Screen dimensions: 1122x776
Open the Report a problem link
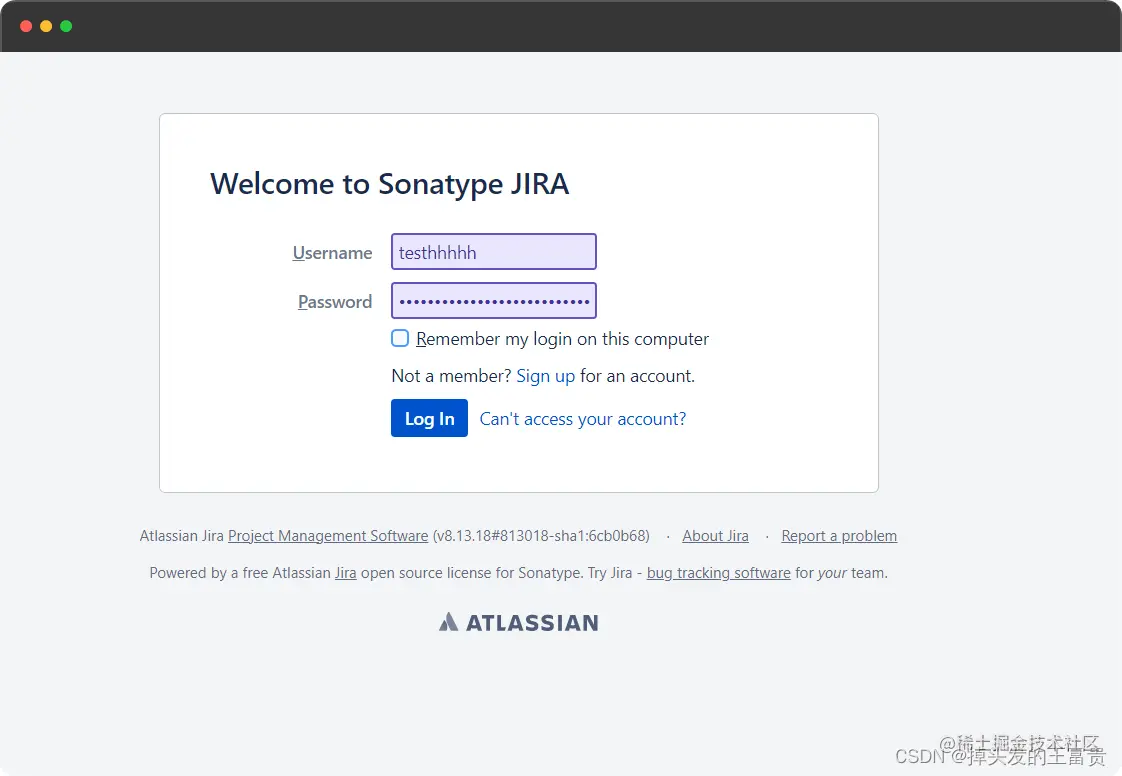coord(839,535)
